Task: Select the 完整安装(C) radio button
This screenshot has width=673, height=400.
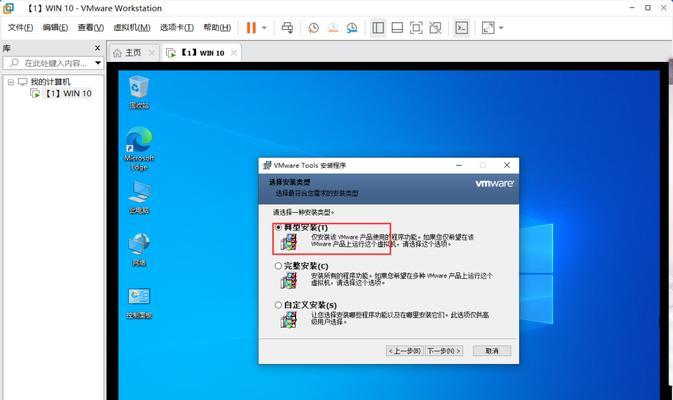Action: point(278,266)
